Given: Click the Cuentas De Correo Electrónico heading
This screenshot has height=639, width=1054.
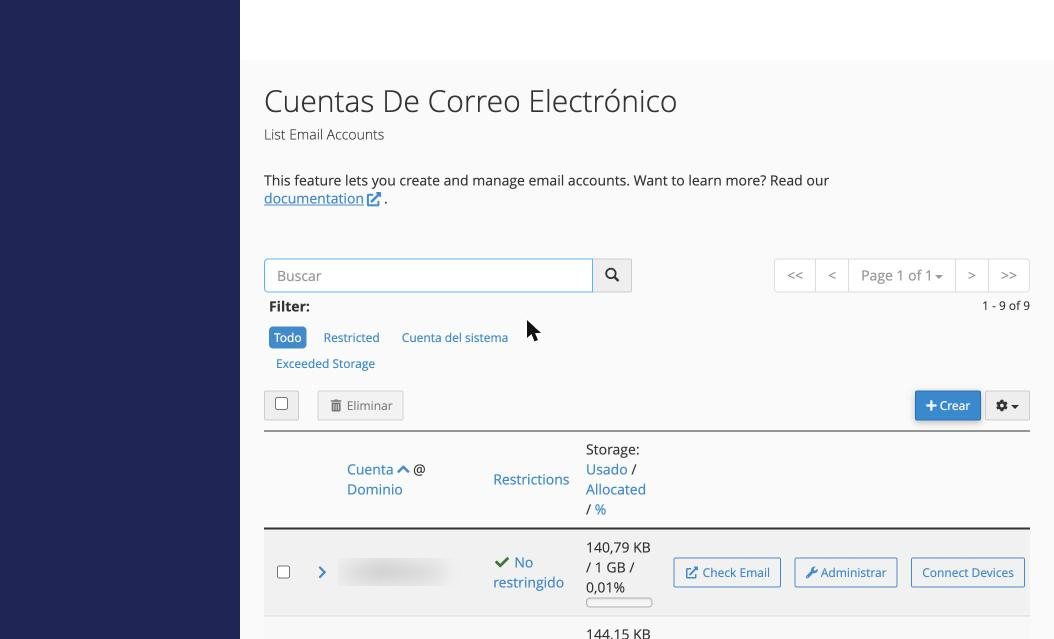Looking at the screenshot, I should click(471, 101).
